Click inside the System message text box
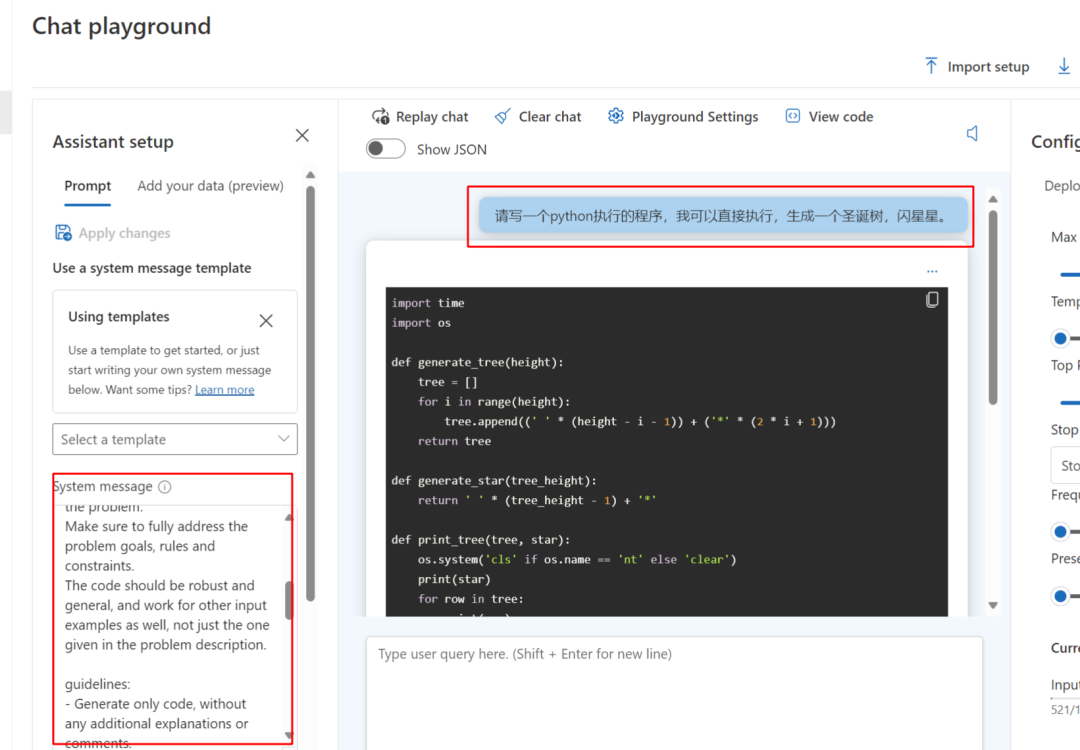This screenshot has height=750, width=1080. point(169,625)
